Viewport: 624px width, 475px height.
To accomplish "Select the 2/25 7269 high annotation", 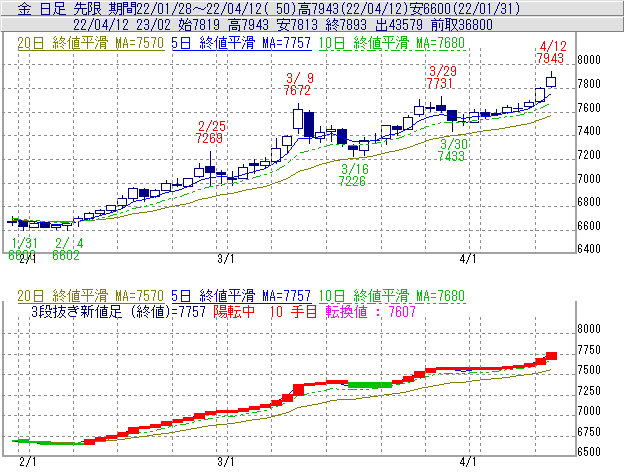I will 211,132.
